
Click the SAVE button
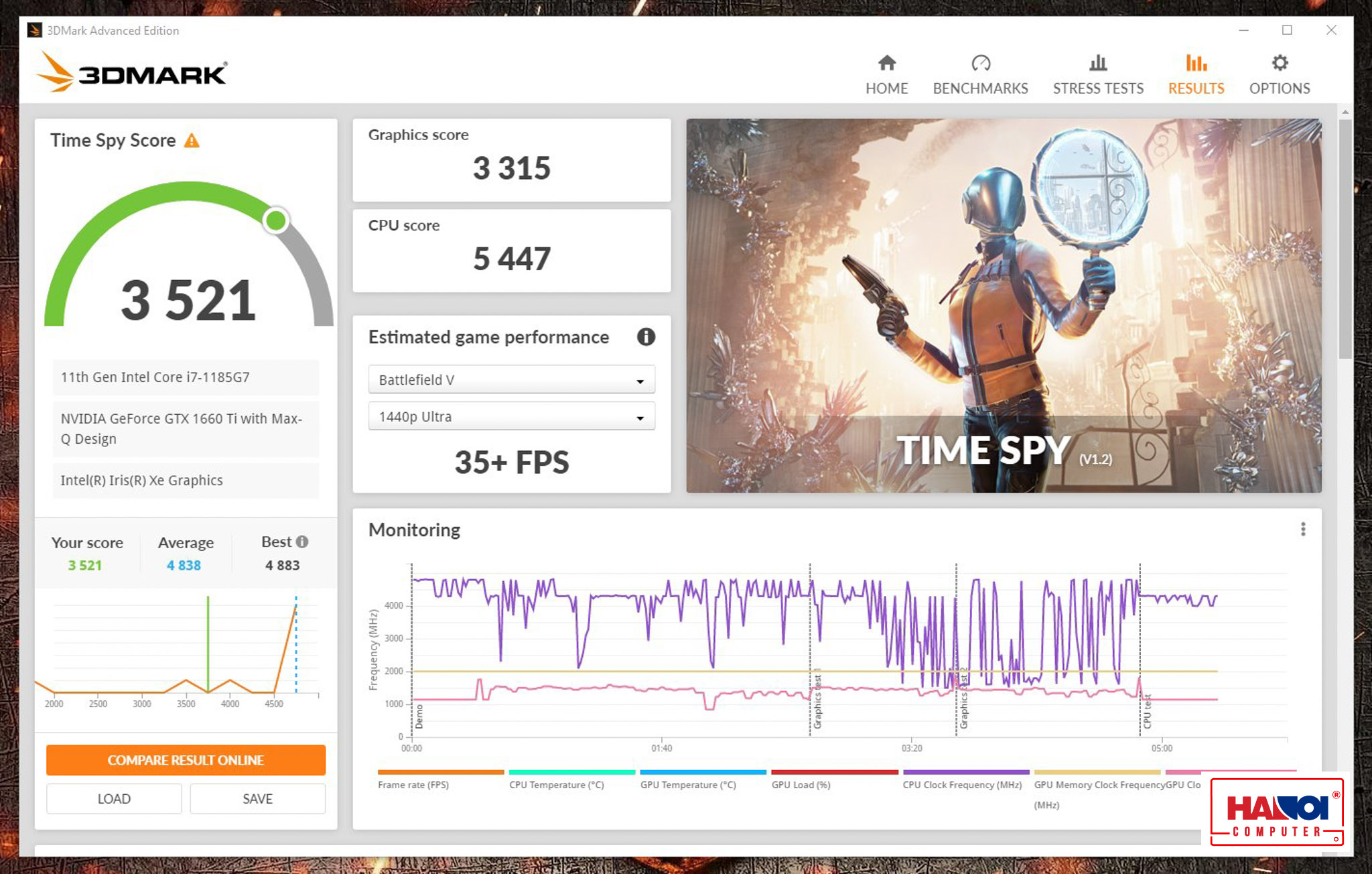point(257,799)
